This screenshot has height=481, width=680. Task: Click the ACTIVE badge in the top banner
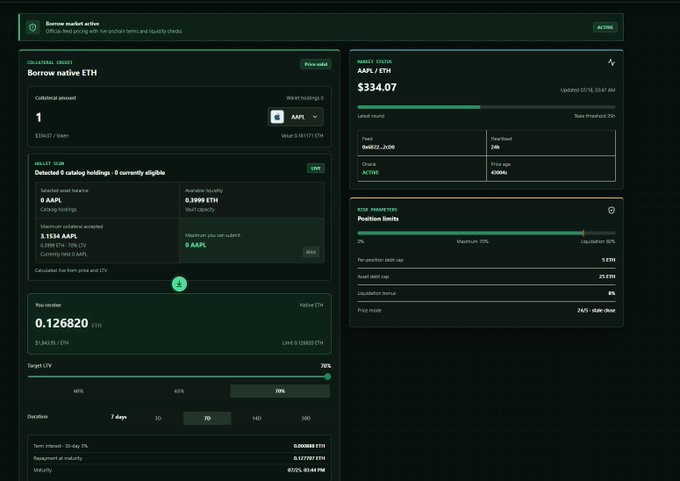tap(605, 27)
